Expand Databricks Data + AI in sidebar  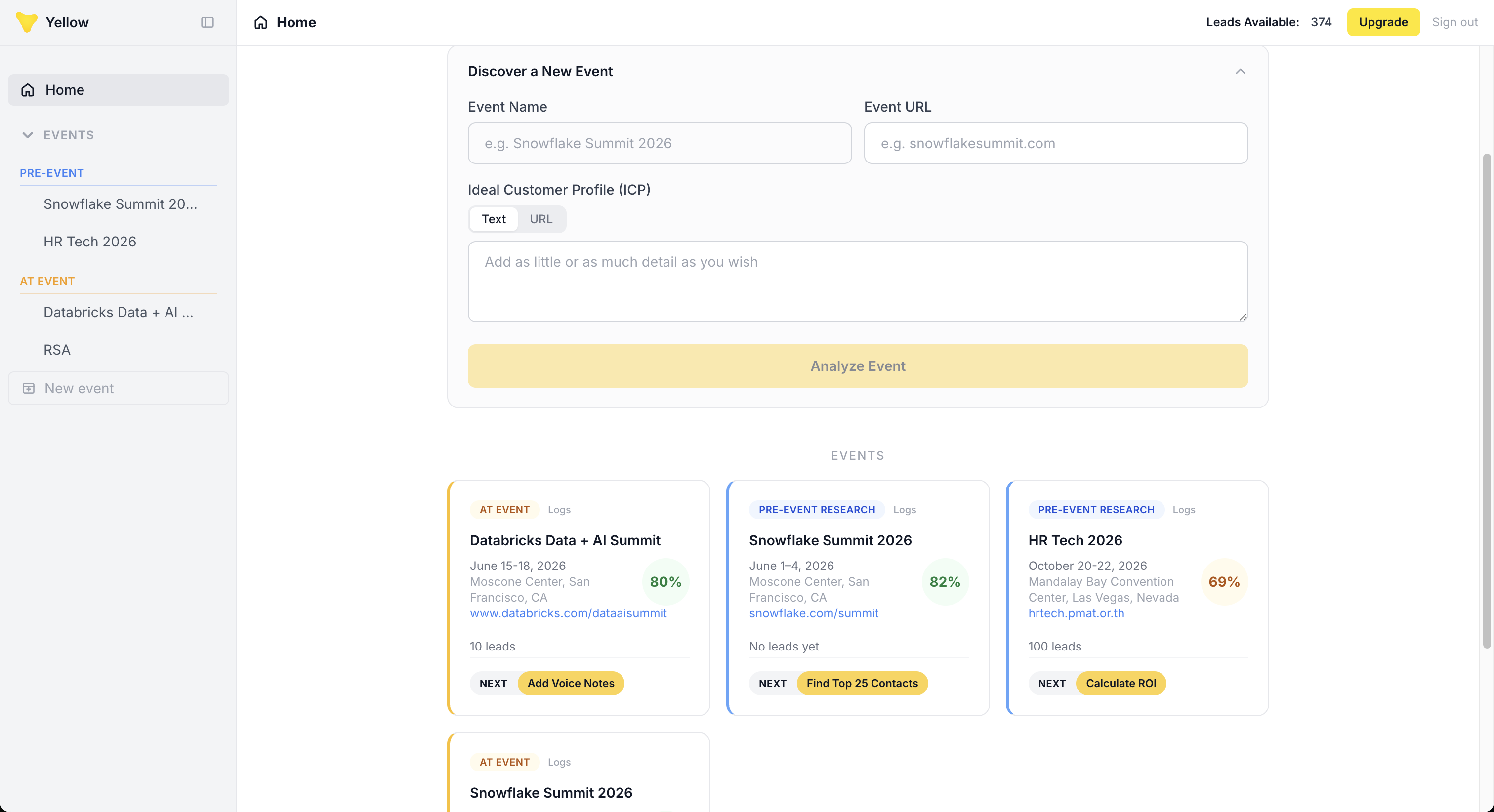point(118,312)
